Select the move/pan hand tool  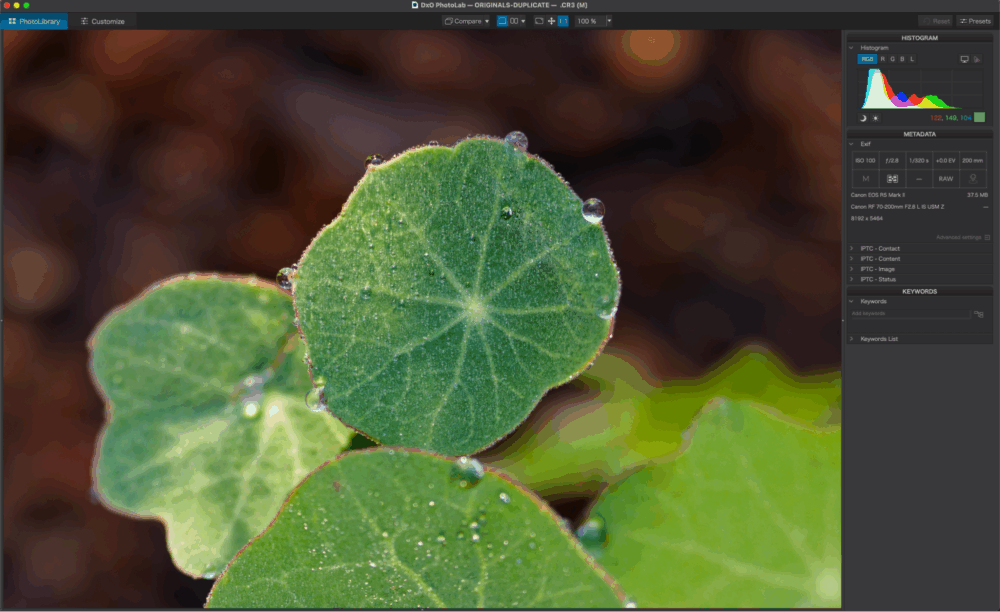551,21
